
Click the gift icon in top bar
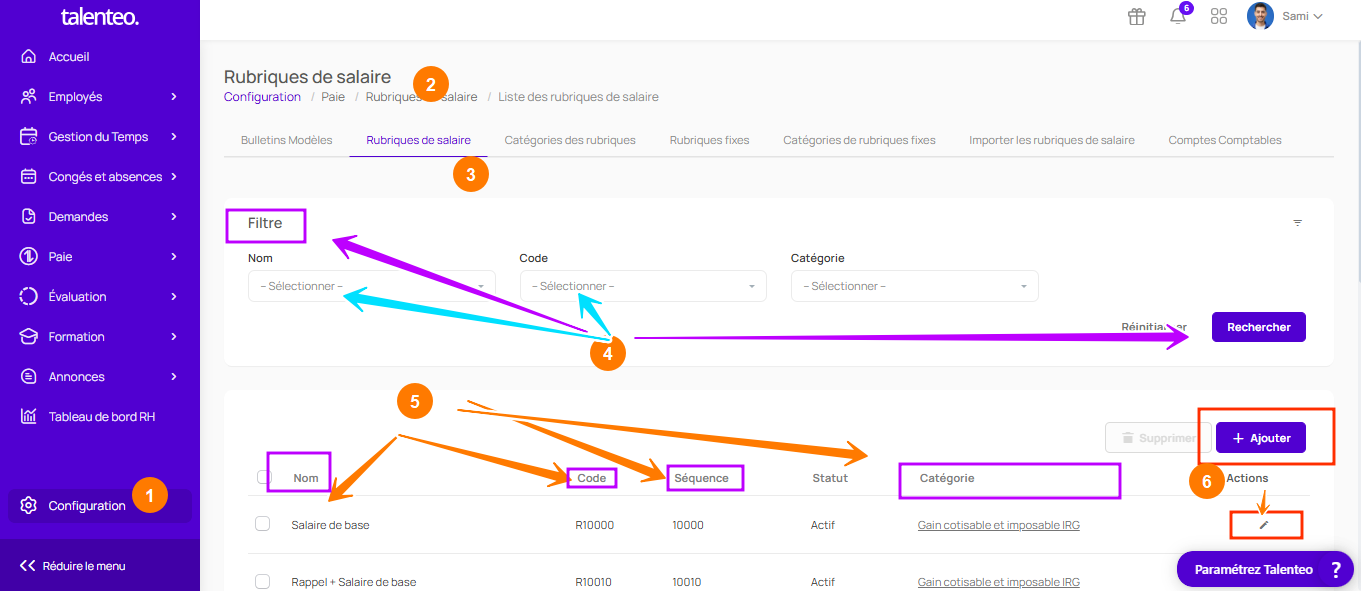(1136, 16)
